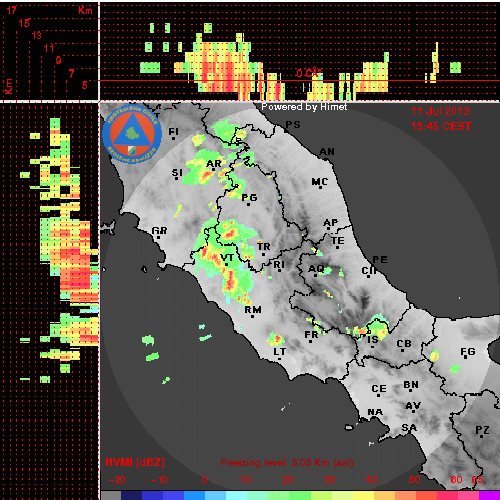The image size is (500, 500).
Task: Click the PS city label on map
Action: (293, 125)
